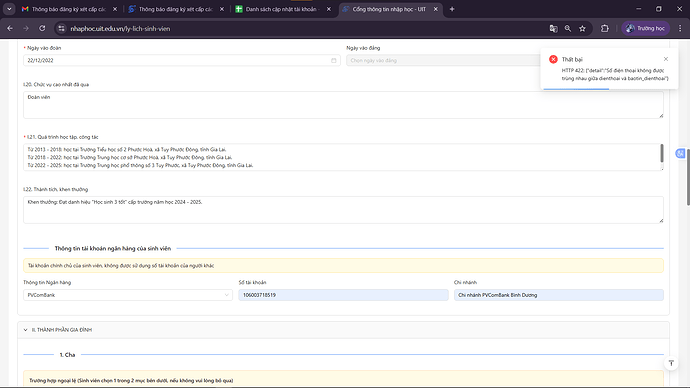The image size is (690, 388).
Task: Bookmark this page with star icon
Action: (x=582, y=28)
